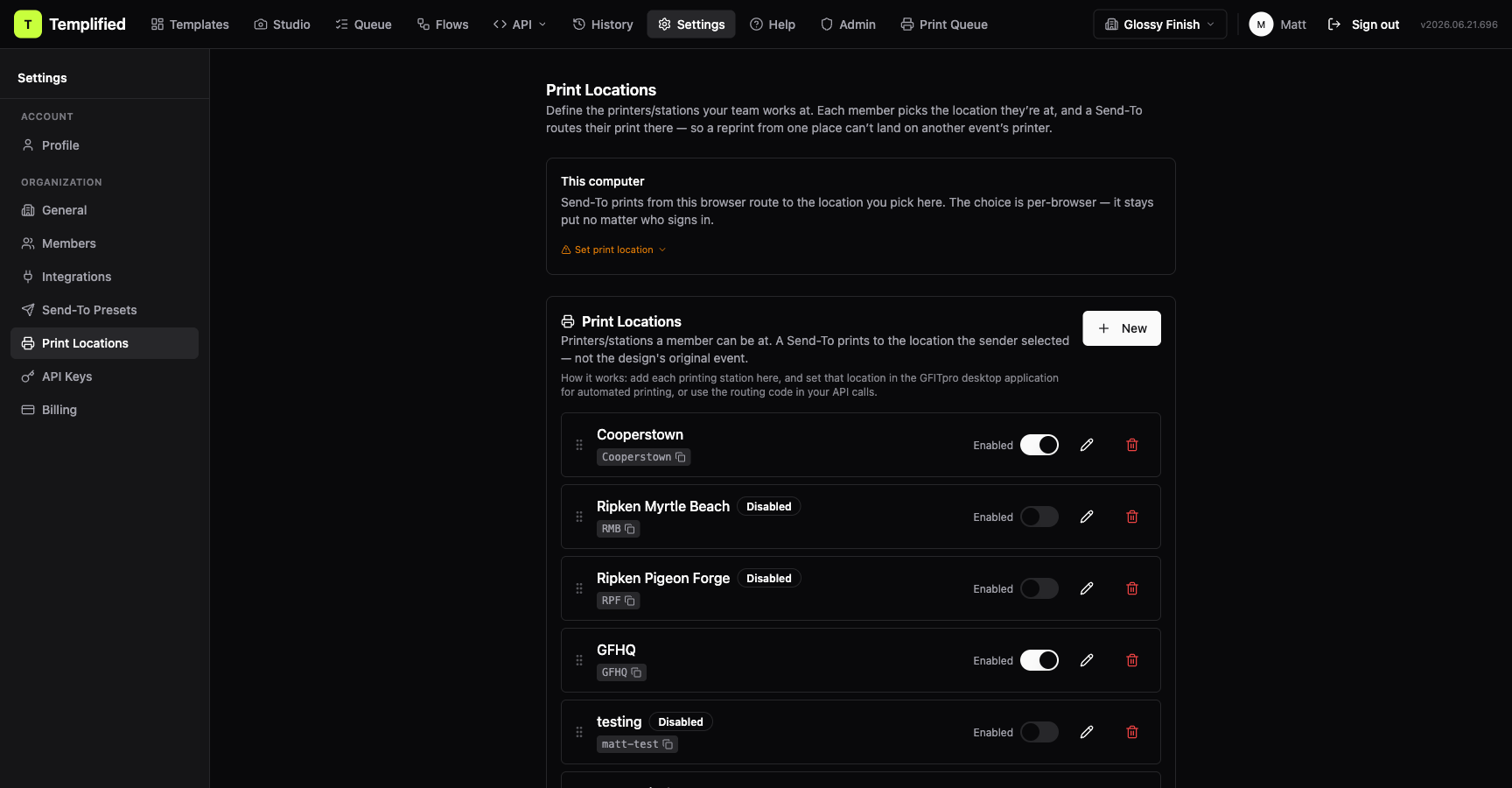This screenshot has height=788, width=1512.
Task: Go to Send-To Presets
Action: click(104, 310)
